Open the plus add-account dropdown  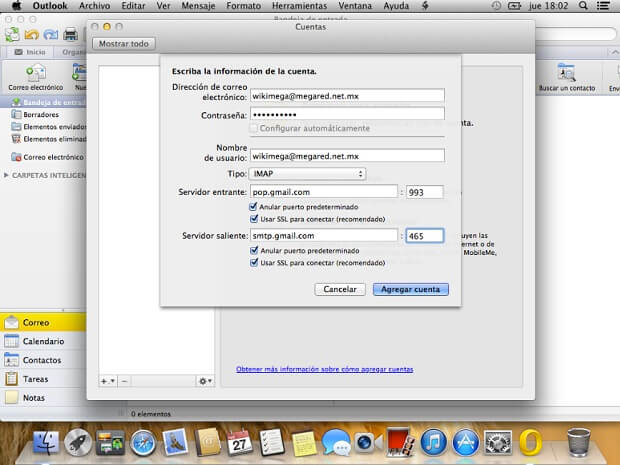[x=107, y=381]
